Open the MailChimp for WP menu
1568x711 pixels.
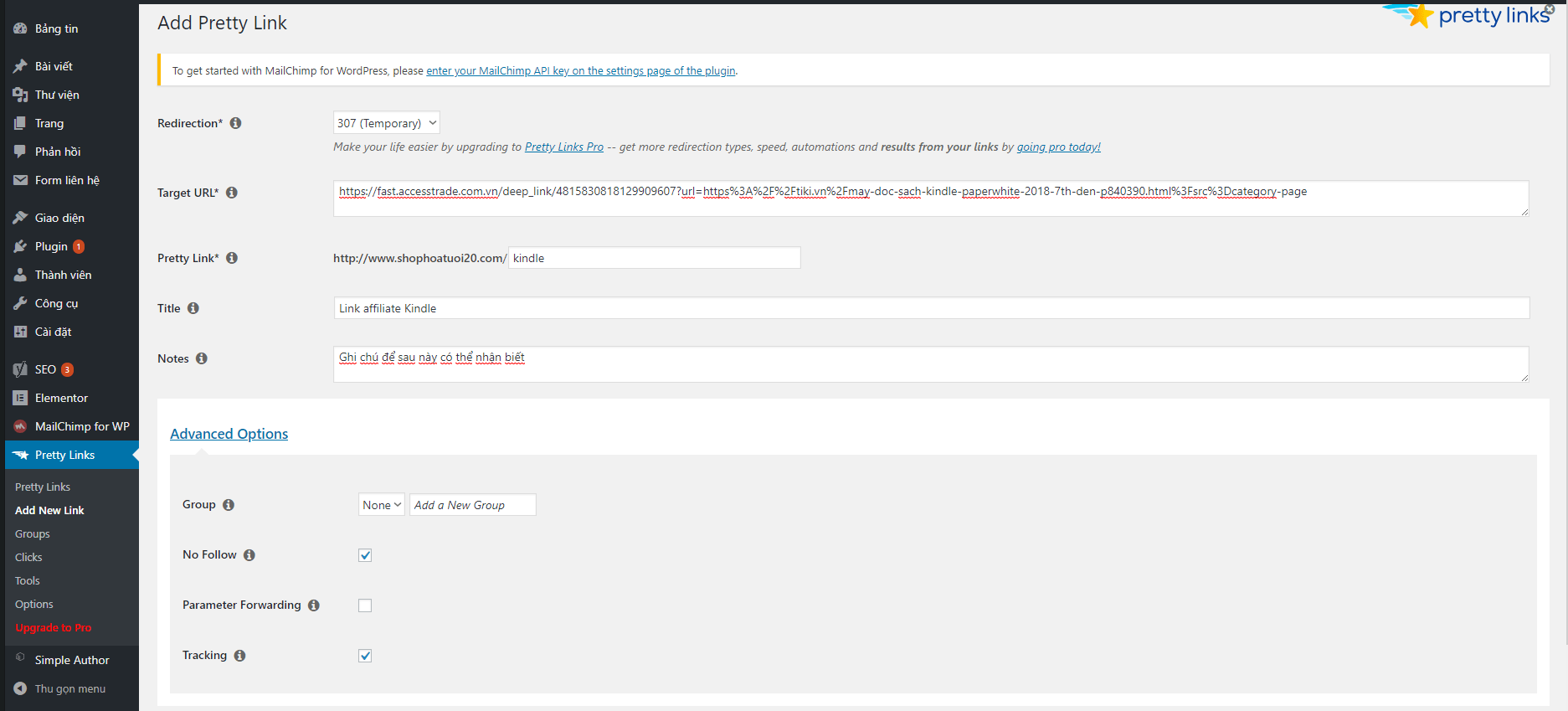[72, 426]
